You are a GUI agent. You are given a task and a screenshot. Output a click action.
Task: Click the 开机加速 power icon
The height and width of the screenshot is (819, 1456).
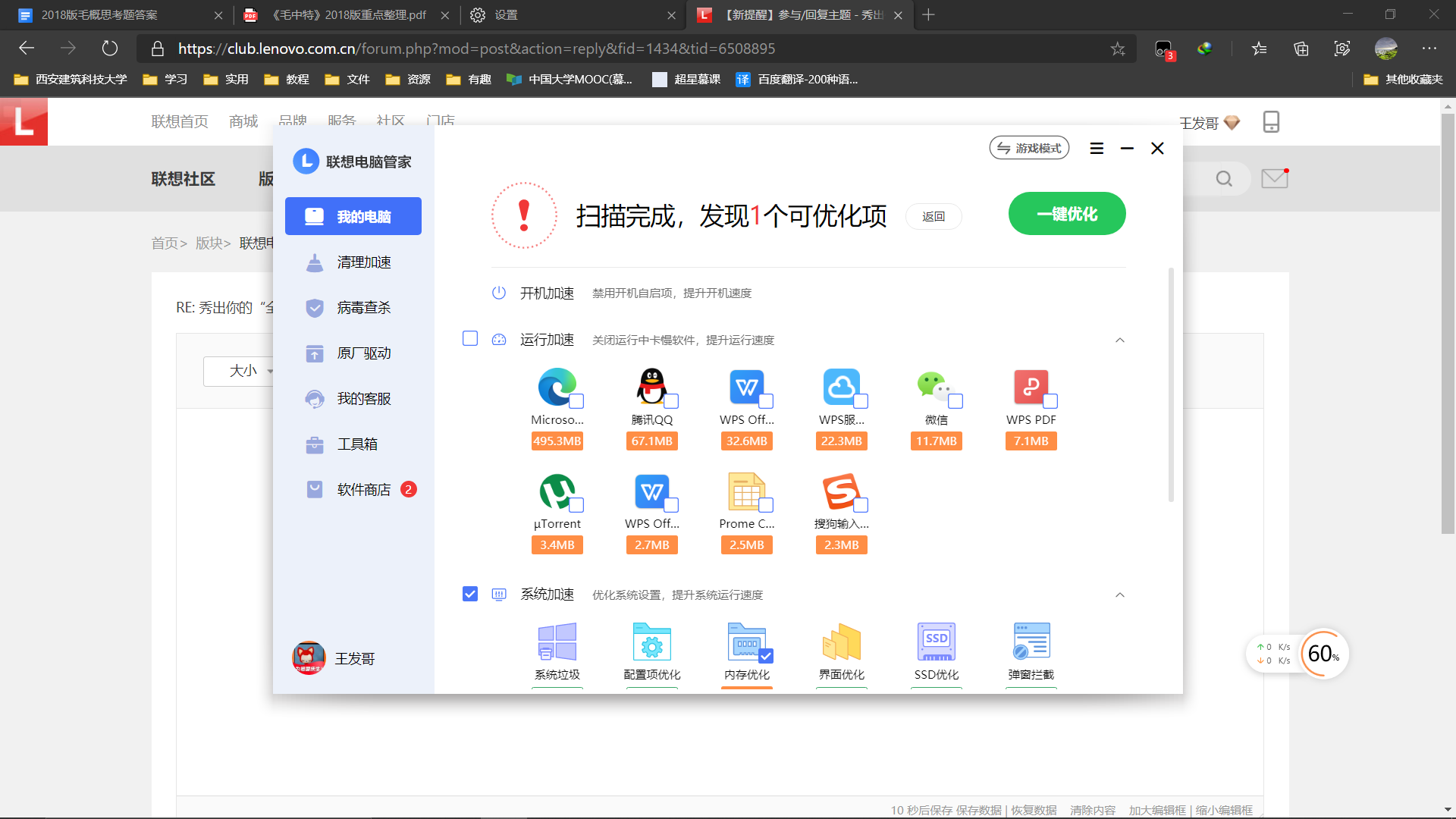(499, 293)
